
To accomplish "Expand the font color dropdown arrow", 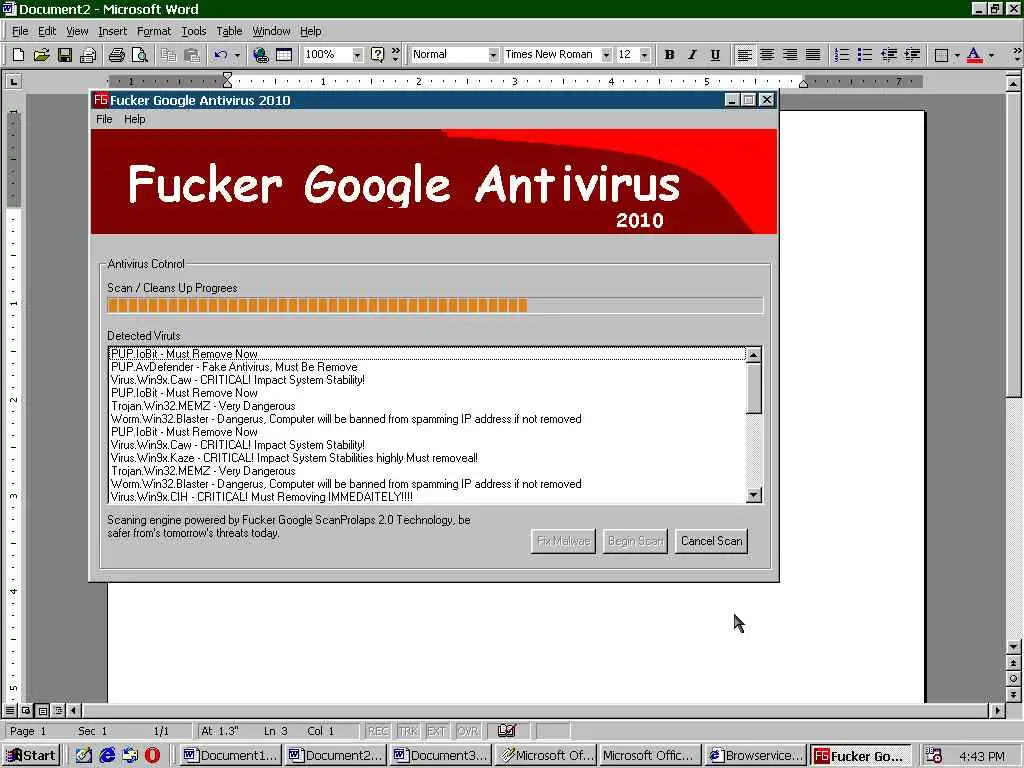I will coord(991,55).
